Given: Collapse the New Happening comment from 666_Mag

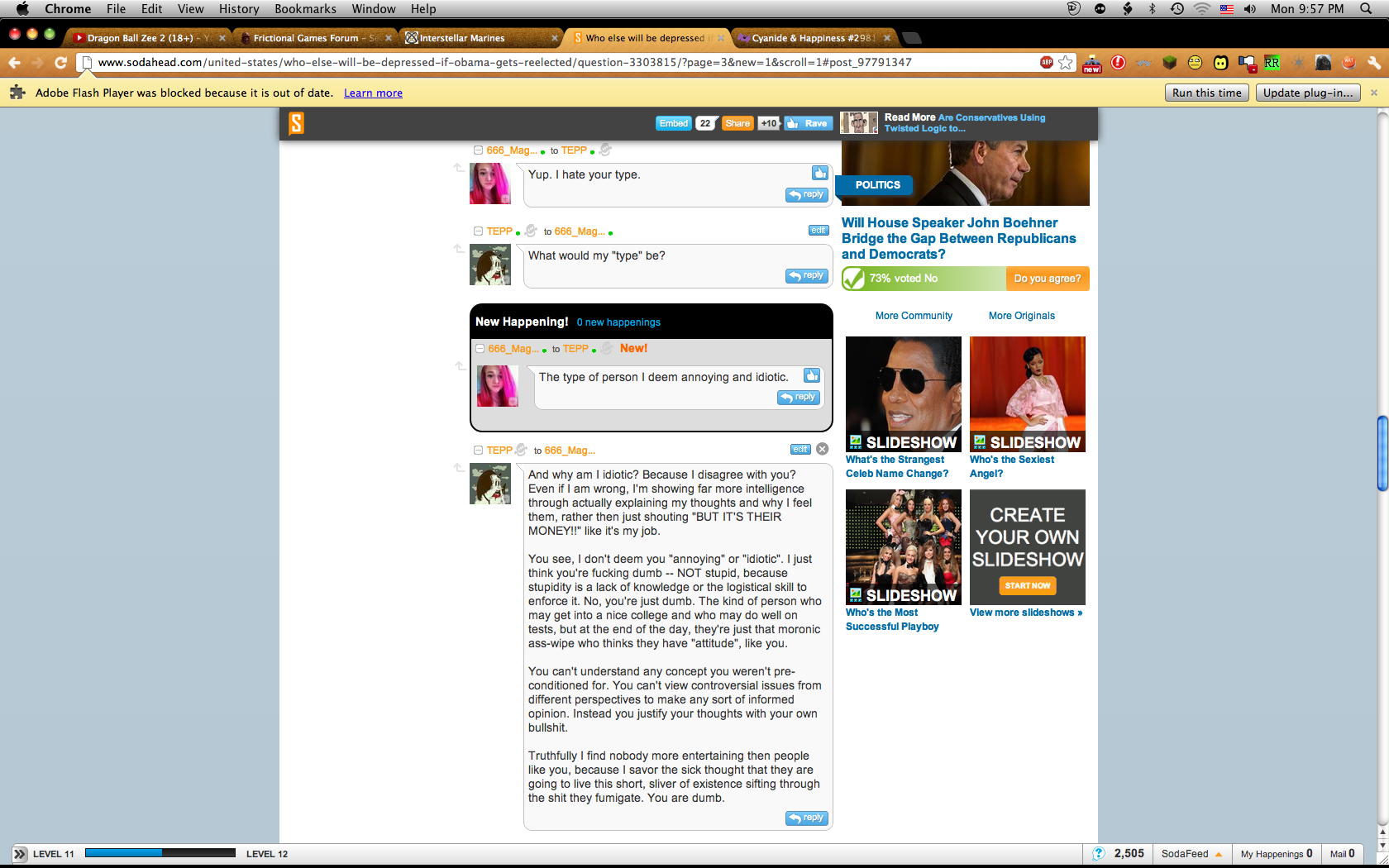Looking at the screenshot, I should (480, 349).
